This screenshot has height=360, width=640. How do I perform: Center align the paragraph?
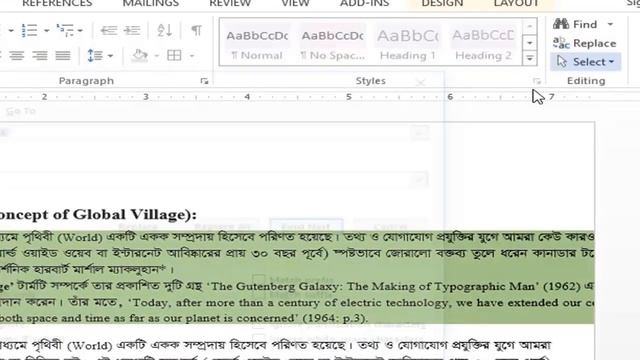point(17,56)
